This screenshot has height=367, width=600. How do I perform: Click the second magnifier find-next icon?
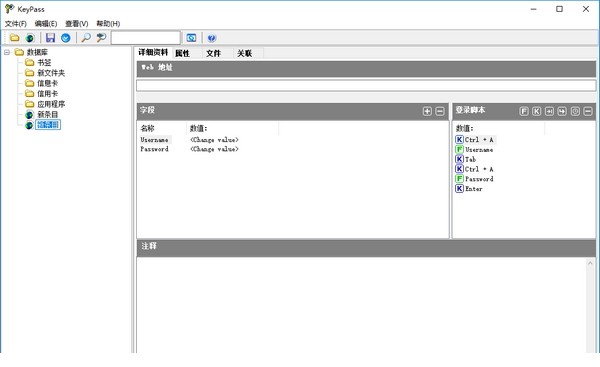[101, 38]
